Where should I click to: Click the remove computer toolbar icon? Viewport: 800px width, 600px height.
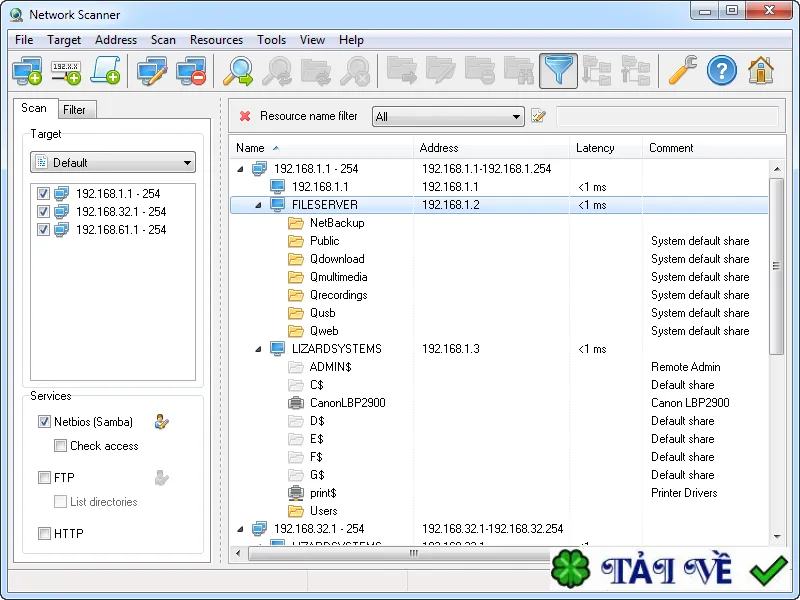191,71
